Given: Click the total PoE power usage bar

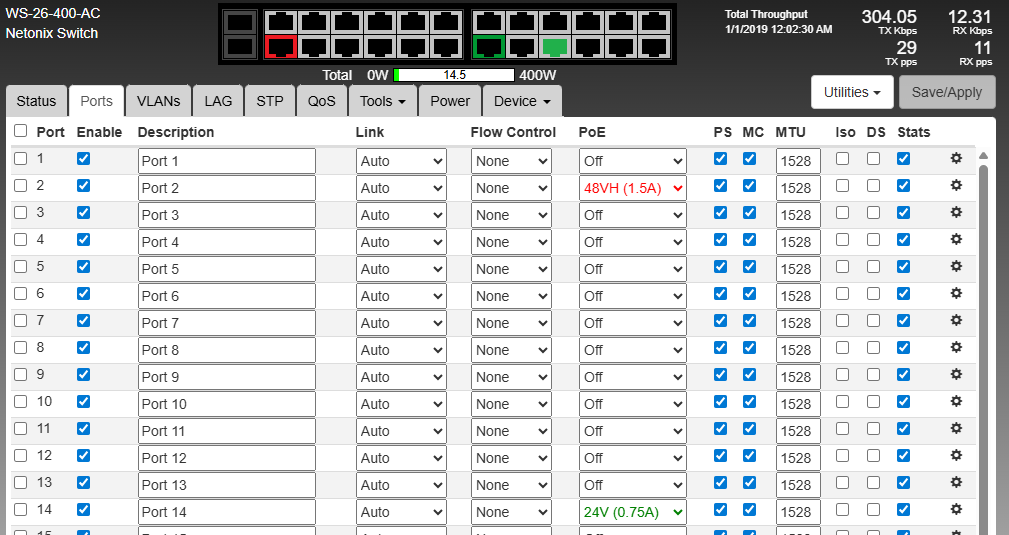Looking at the screenshot, I should 454,75.
